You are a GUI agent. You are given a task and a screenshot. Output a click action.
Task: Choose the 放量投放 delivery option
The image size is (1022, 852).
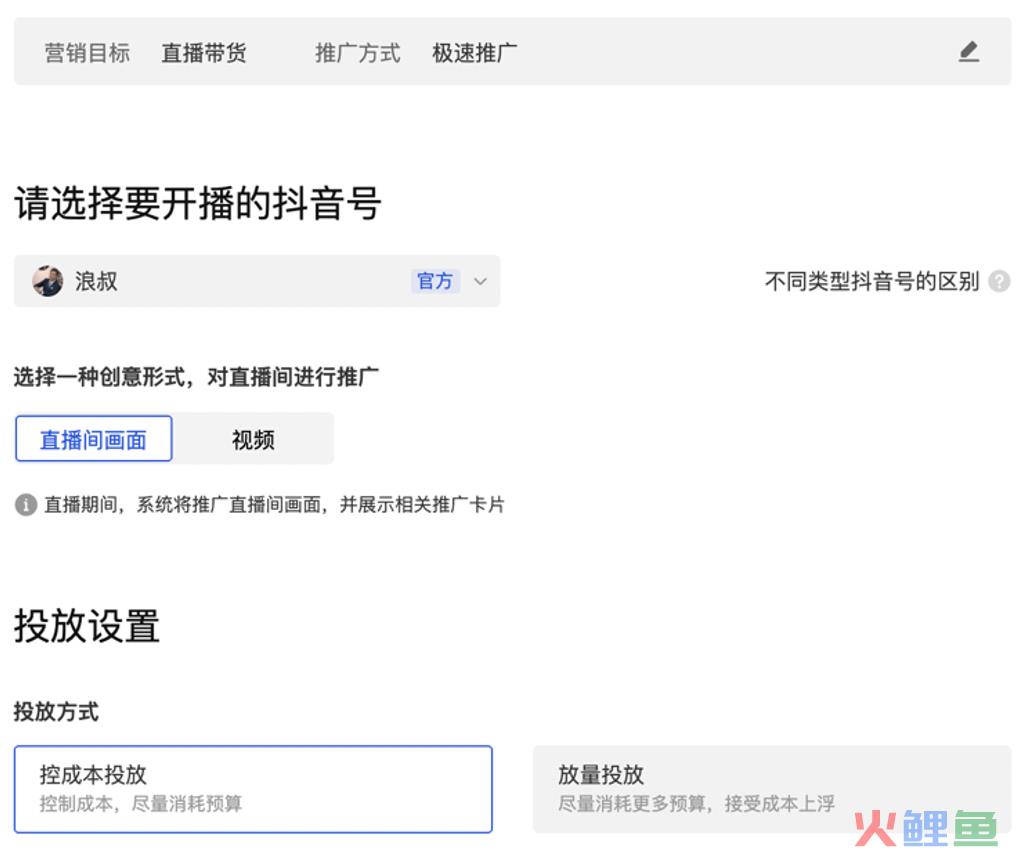click(772, 789)
